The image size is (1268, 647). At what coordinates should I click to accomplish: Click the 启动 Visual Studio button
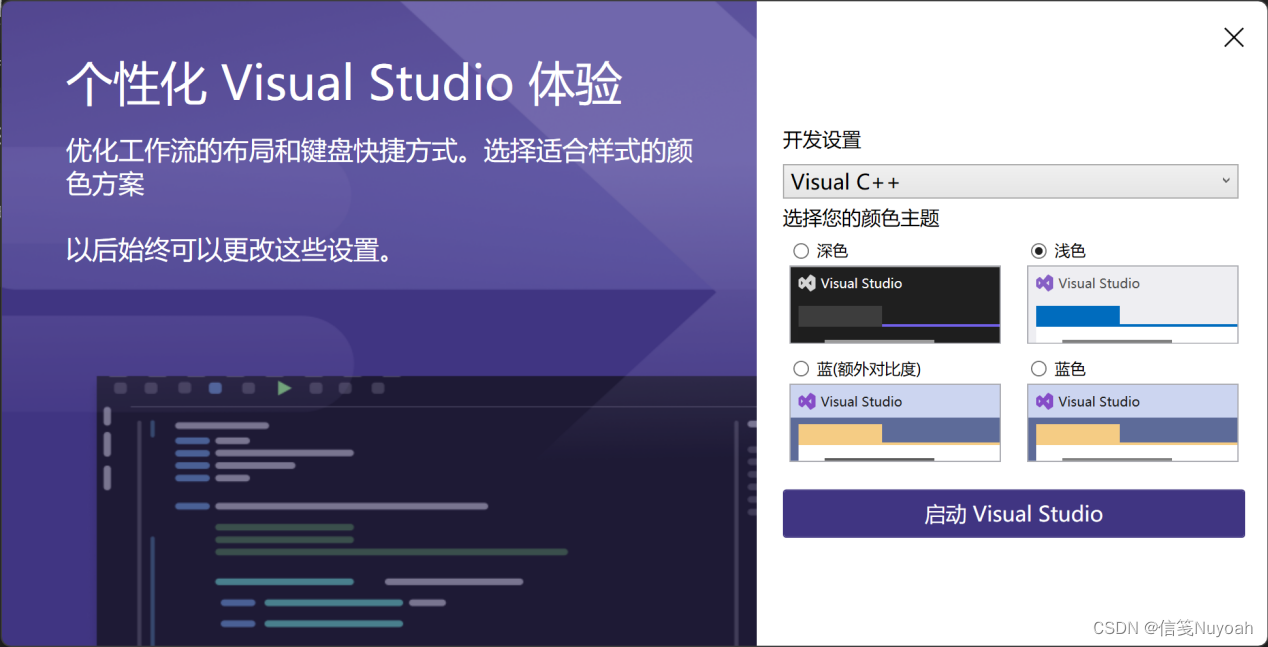1013,514
